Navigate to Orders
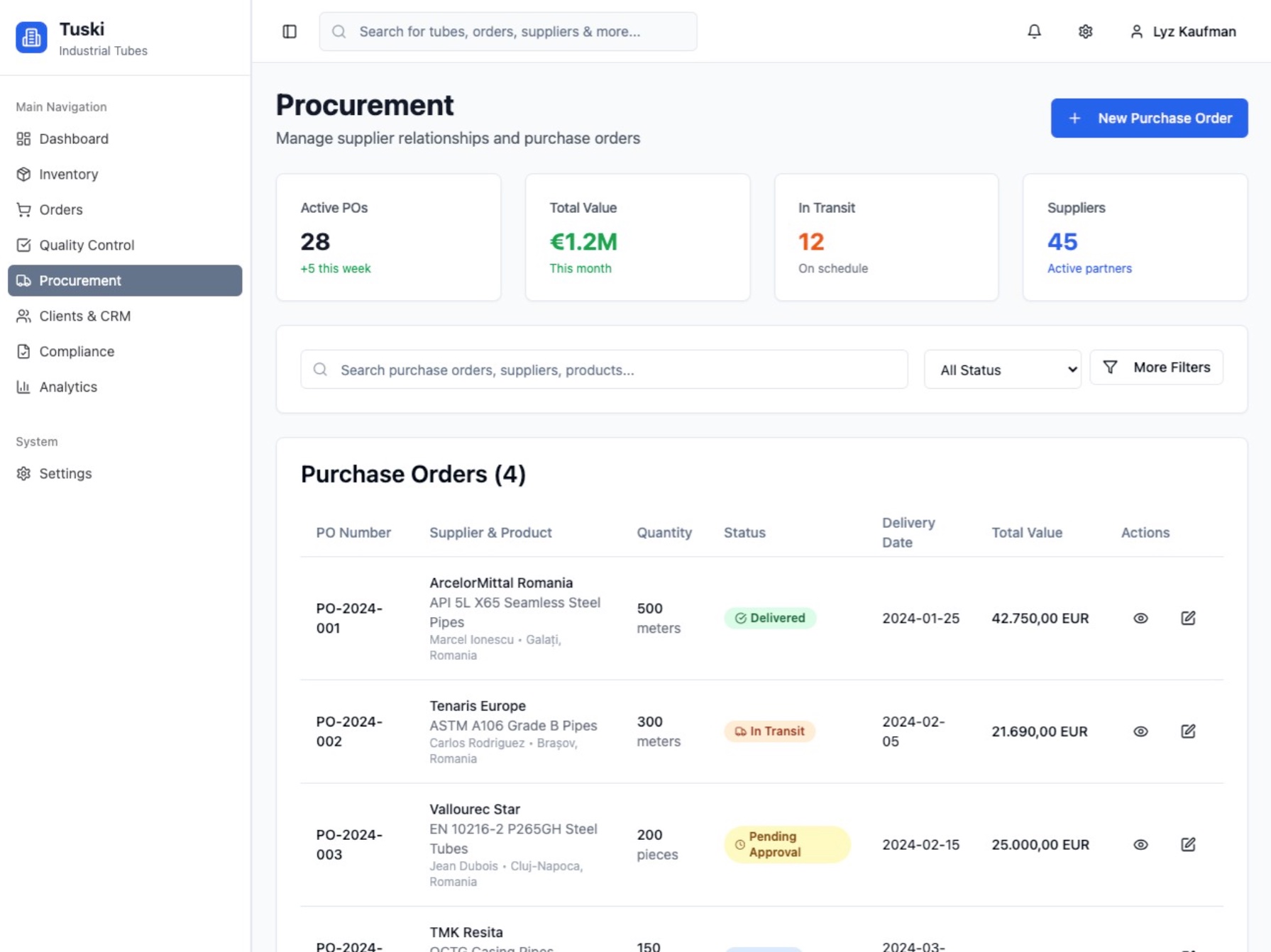 pyautogui.click(x=125, y=209)
